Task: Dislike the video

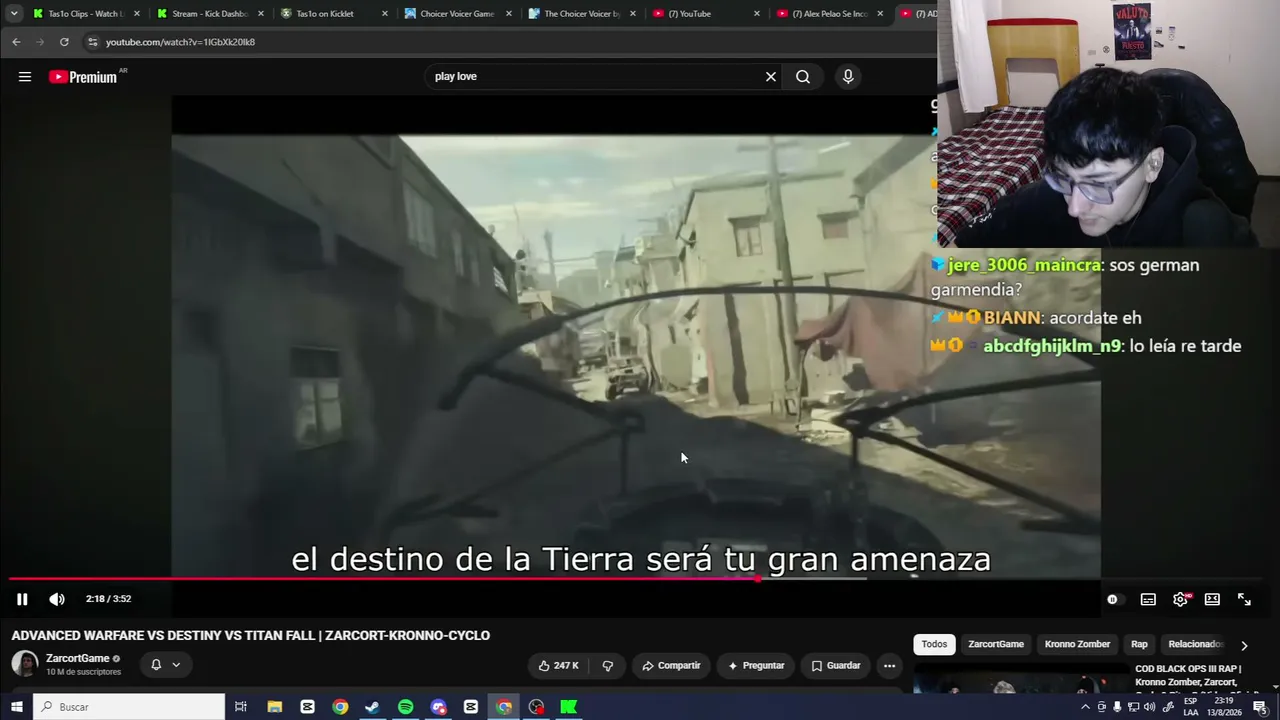Action: pos(607,666)
